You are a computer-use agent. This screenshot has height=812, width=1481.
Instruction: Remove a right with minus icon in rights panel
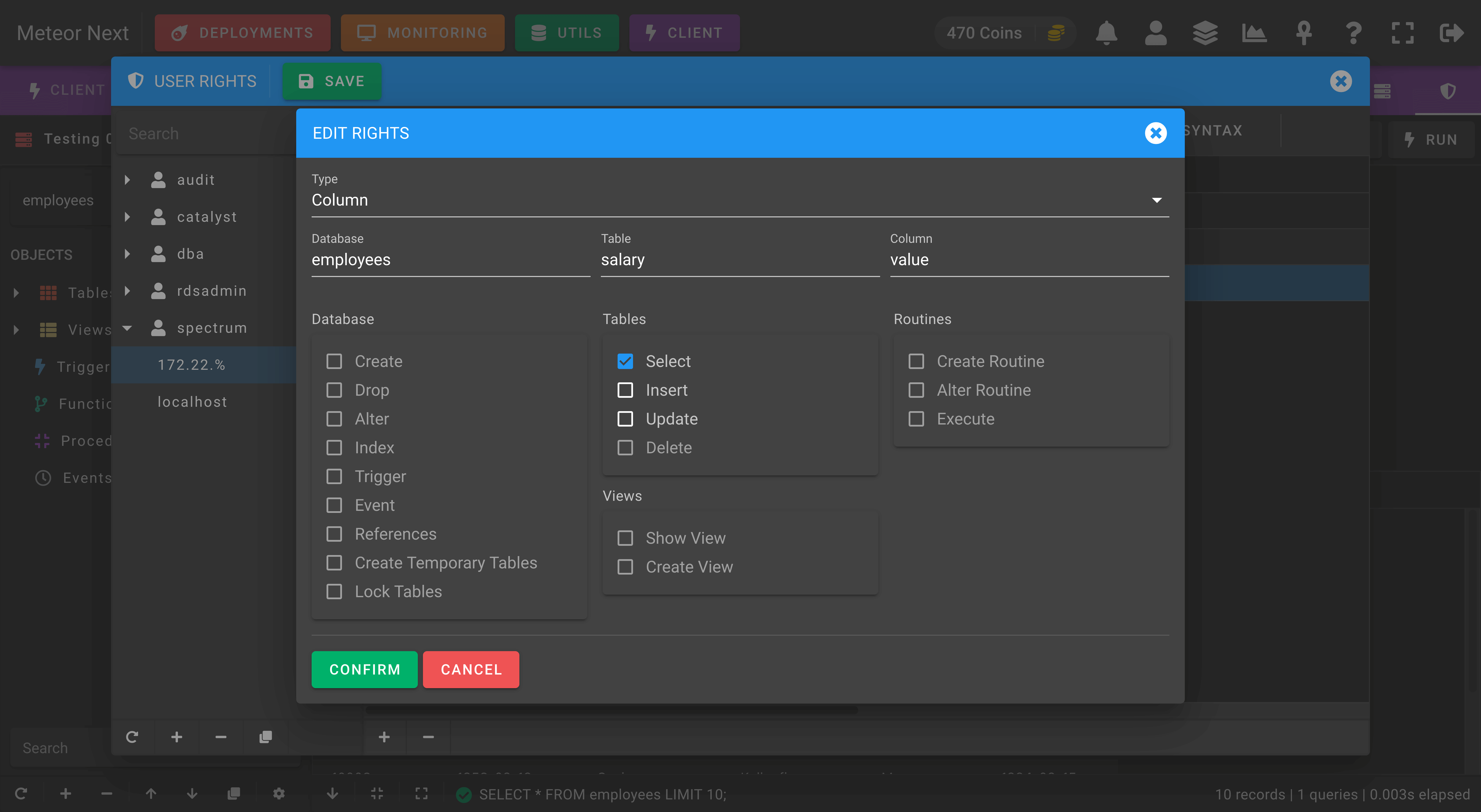coord(428,737)
